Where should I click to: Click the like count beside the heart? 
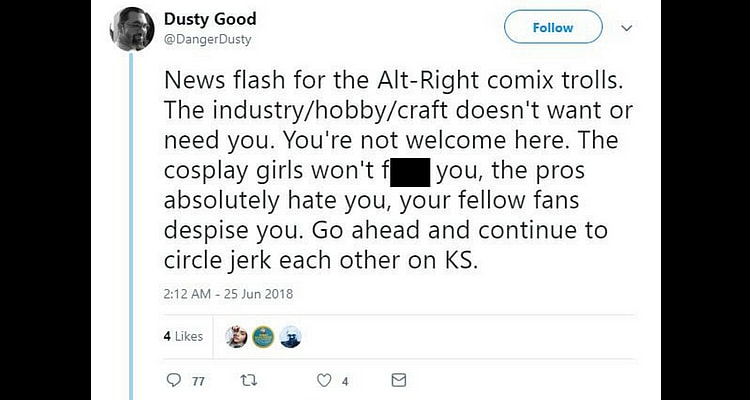point(344,381)
